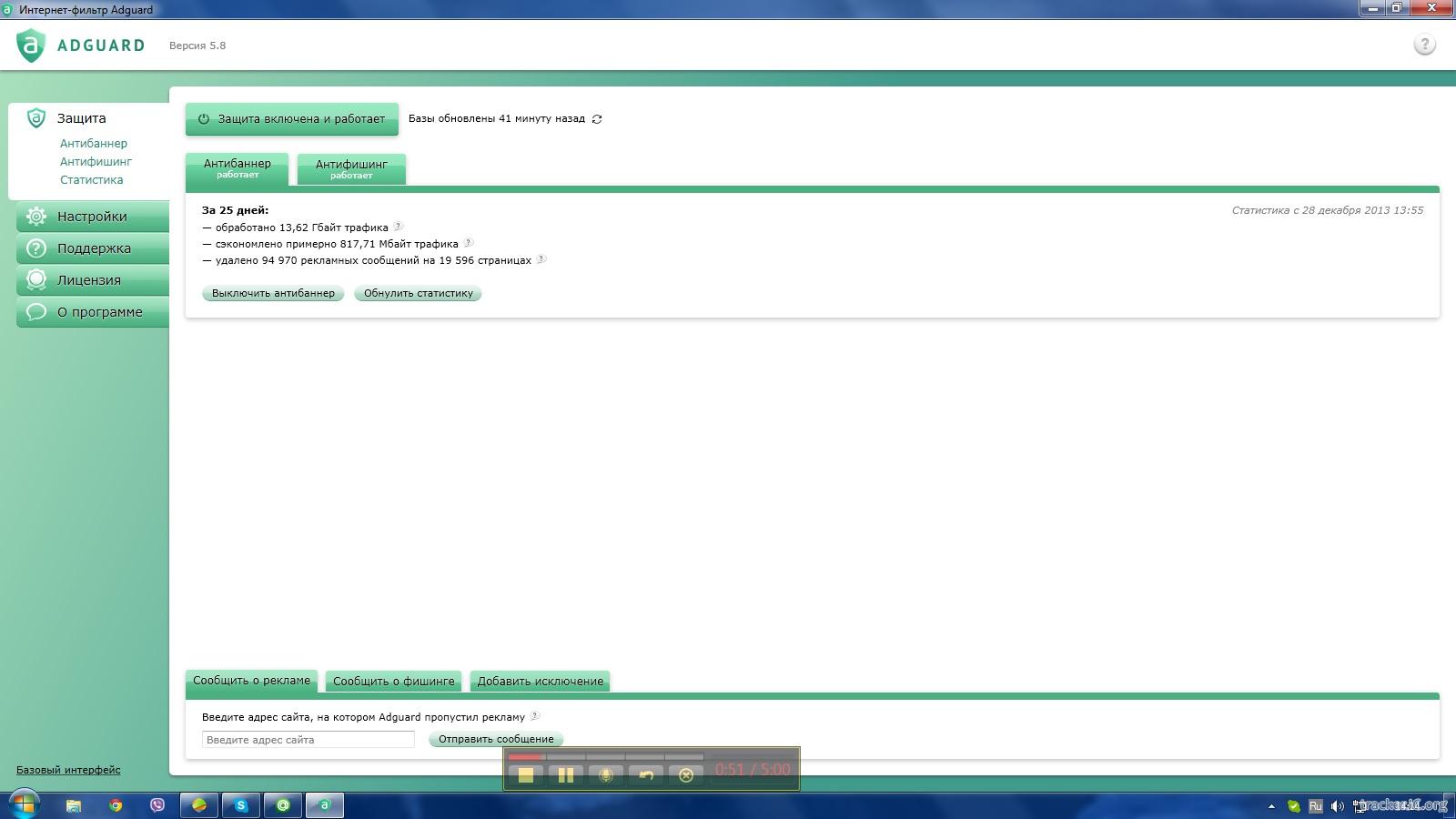The image size is (1456, 819).
Task: Click into the site address input field
Action: point(308,740)
